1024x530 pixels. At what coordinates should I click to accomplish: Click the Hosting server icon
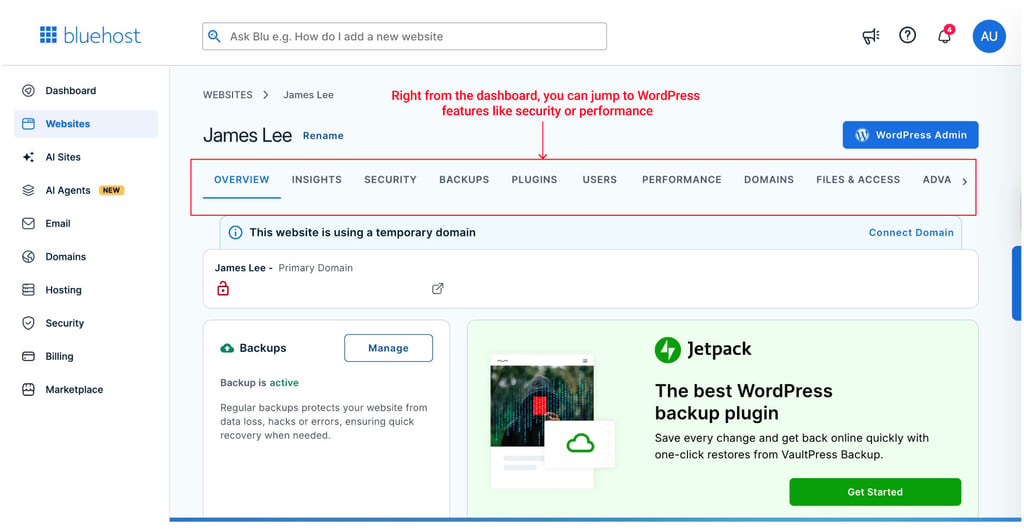coord(28,290)
